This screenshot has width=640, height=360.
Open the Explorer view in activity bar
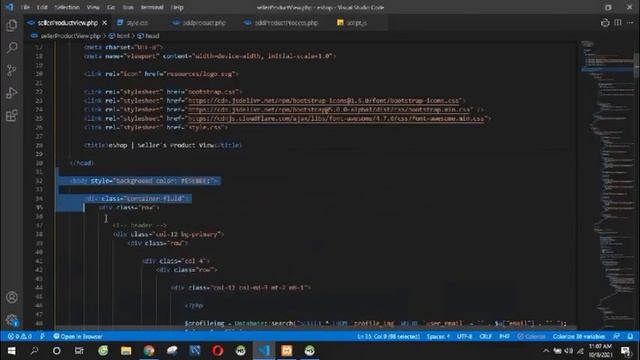click(x=12, y=25)
